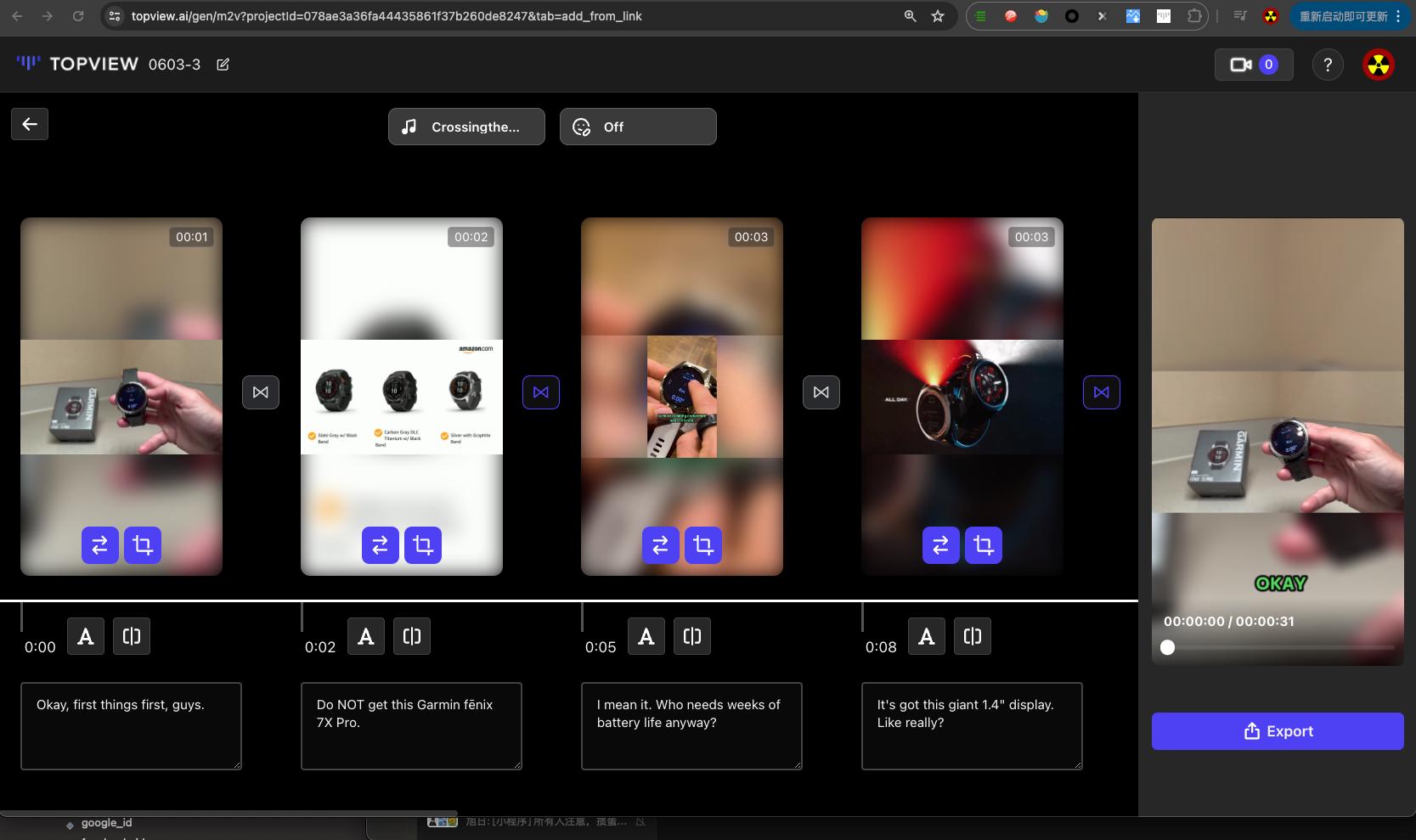Split the 0:08 scene
Image resolution: width=1416 pixels, height=840 pixels.
(x=973, y=636)
